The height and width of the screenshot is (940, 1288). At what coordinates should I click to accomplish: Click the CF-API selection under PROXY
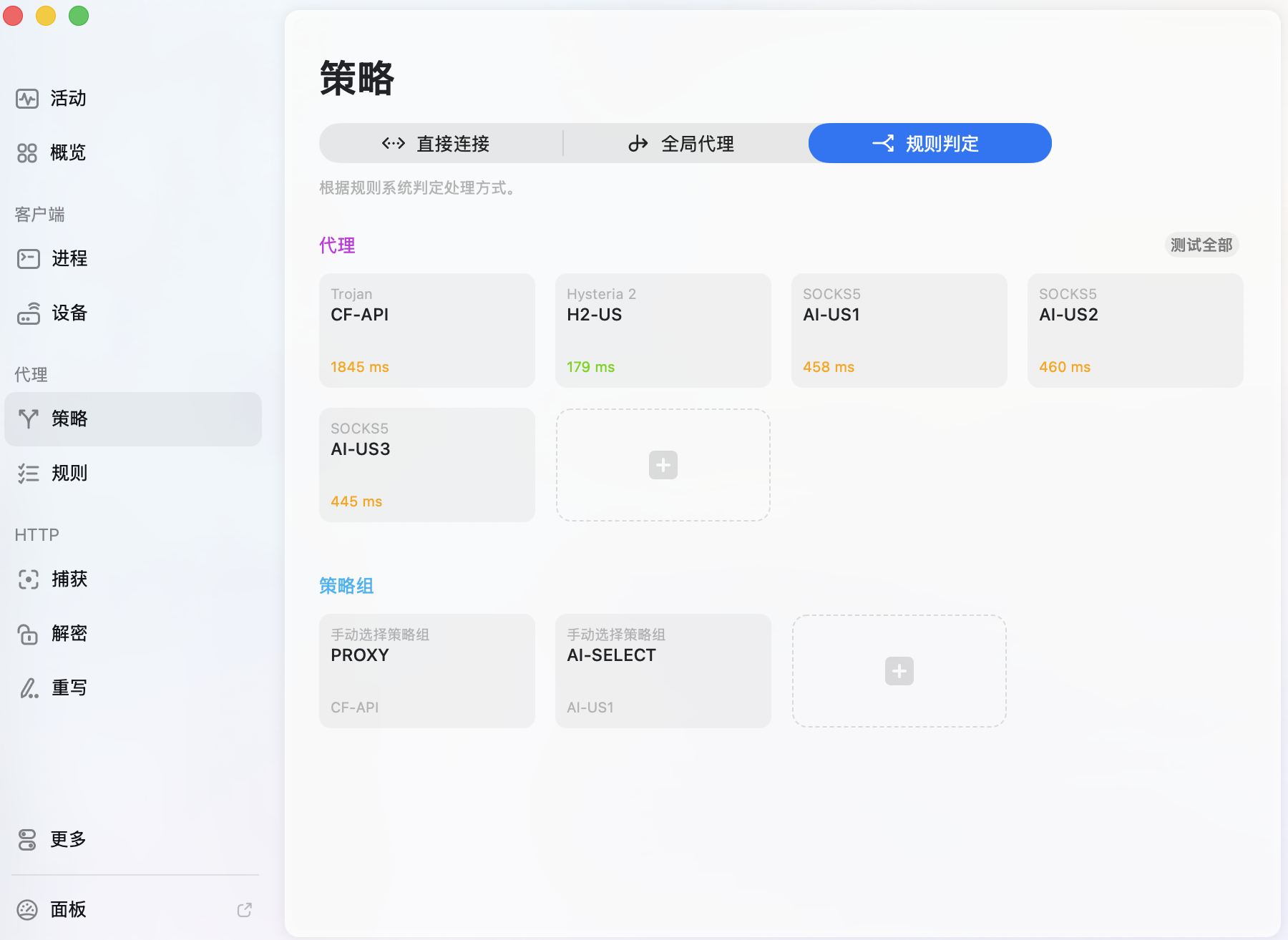(x=355, y=708)
